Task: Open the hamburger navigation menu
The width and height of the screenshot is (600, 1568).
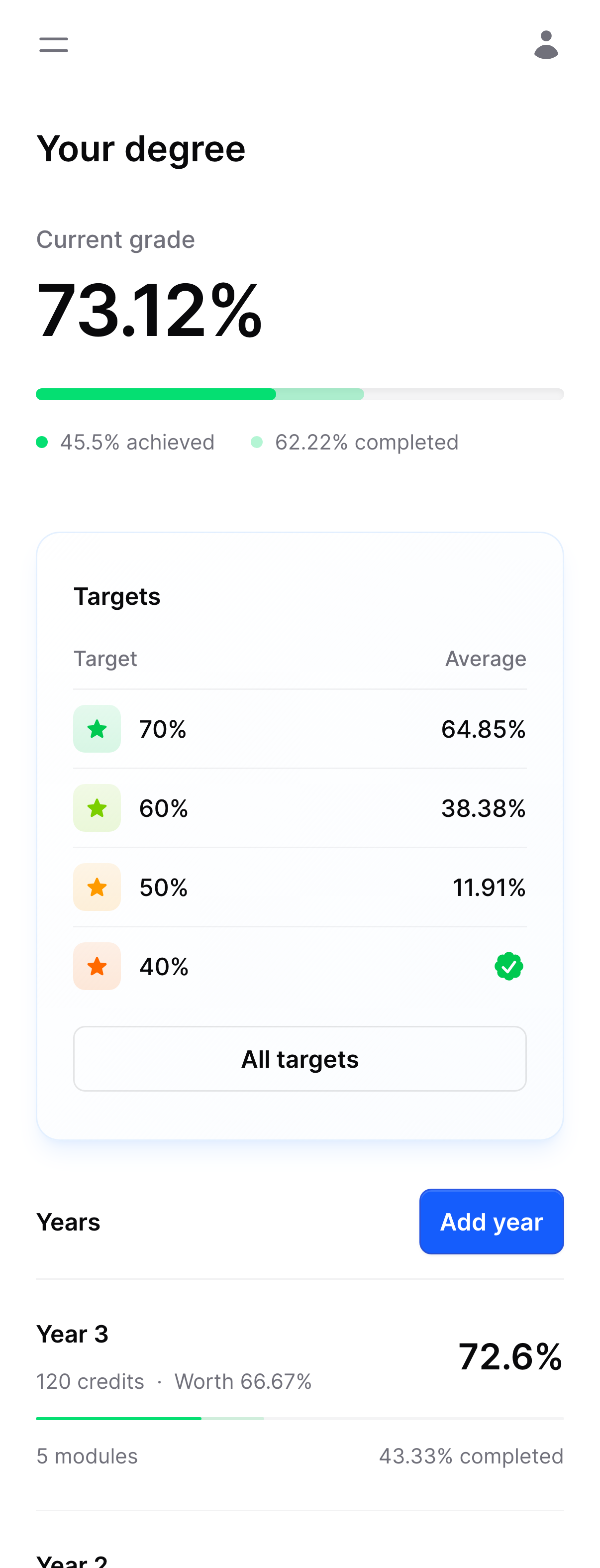Action: [x=53, y=44]
